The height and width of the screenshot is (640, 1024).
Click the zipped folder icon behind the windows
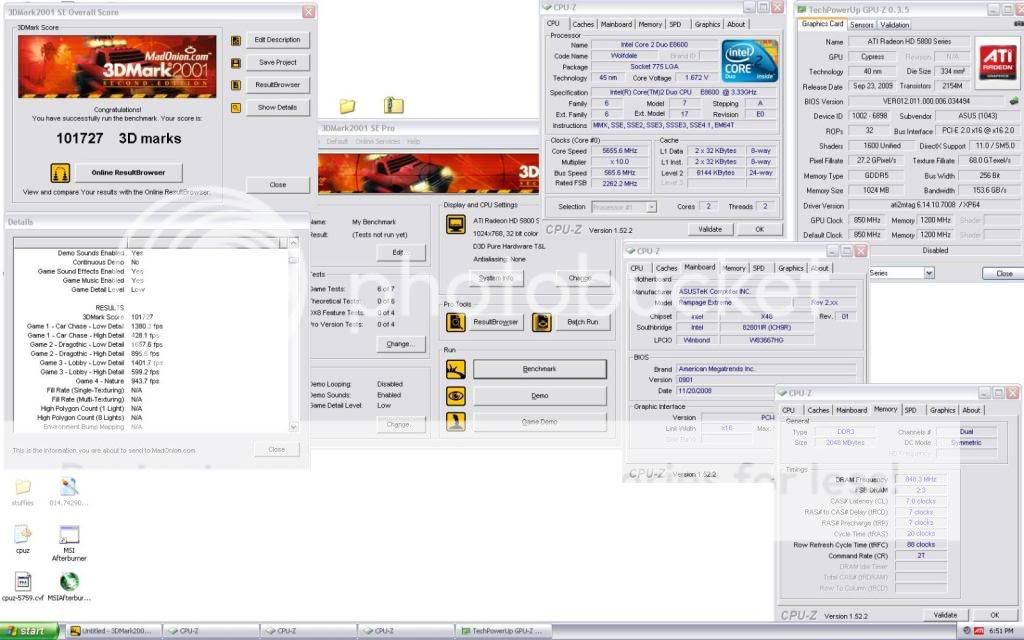click(393, 104)
